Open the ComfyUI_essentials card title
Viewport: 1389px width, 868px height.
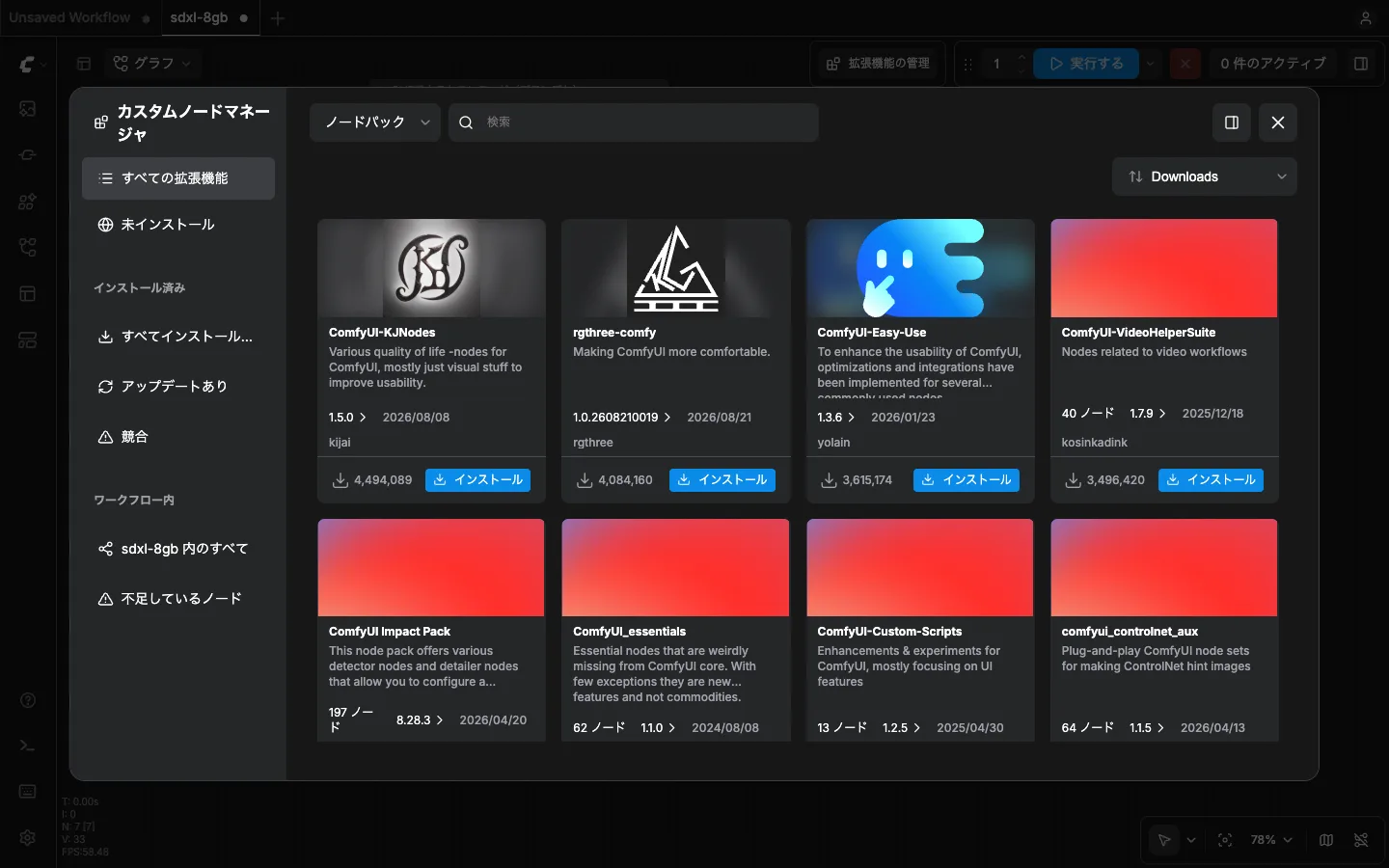(629, 632)
